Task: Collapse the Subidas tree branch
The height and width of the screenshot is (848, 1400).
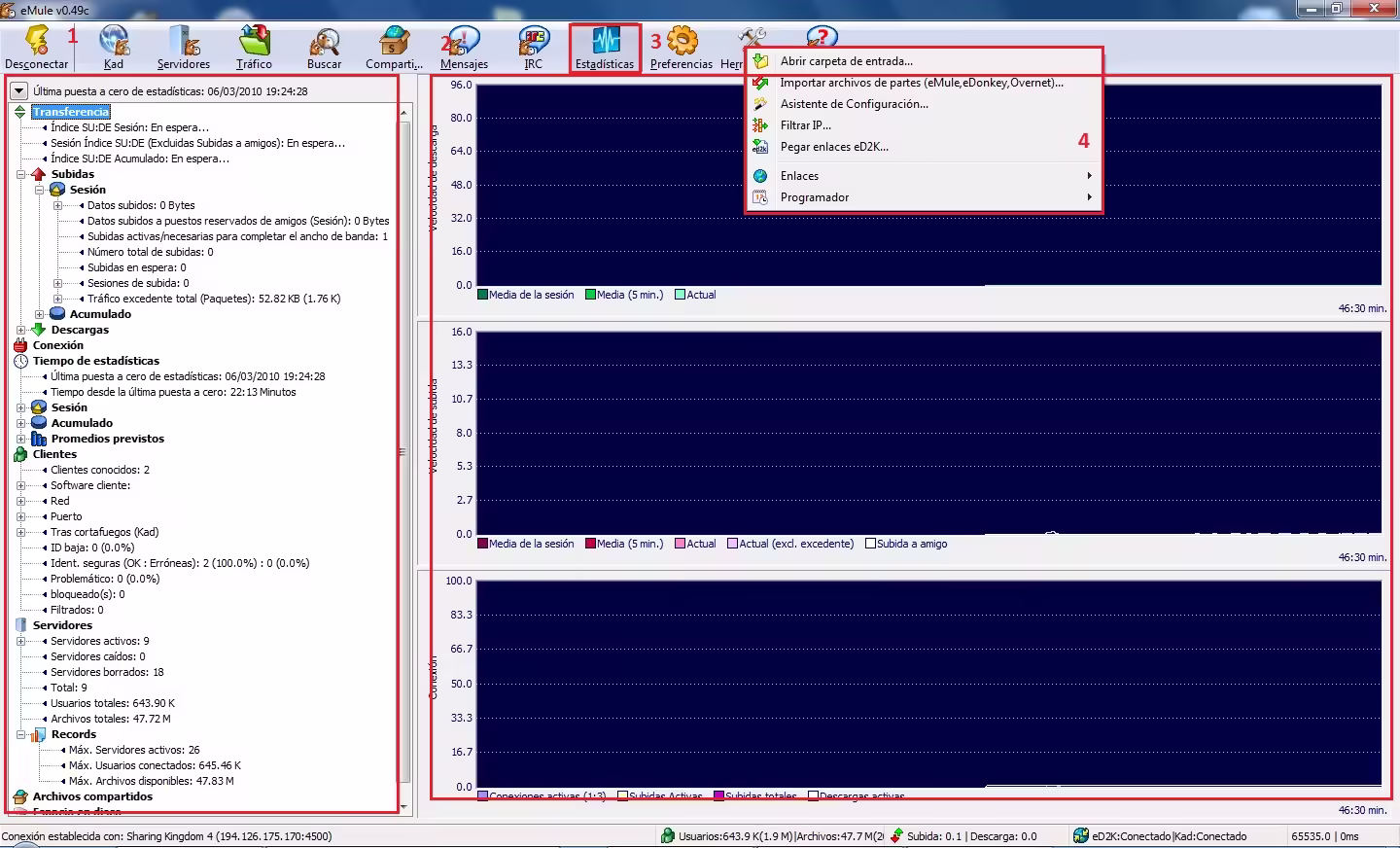Action: click(x=20, y=174)
